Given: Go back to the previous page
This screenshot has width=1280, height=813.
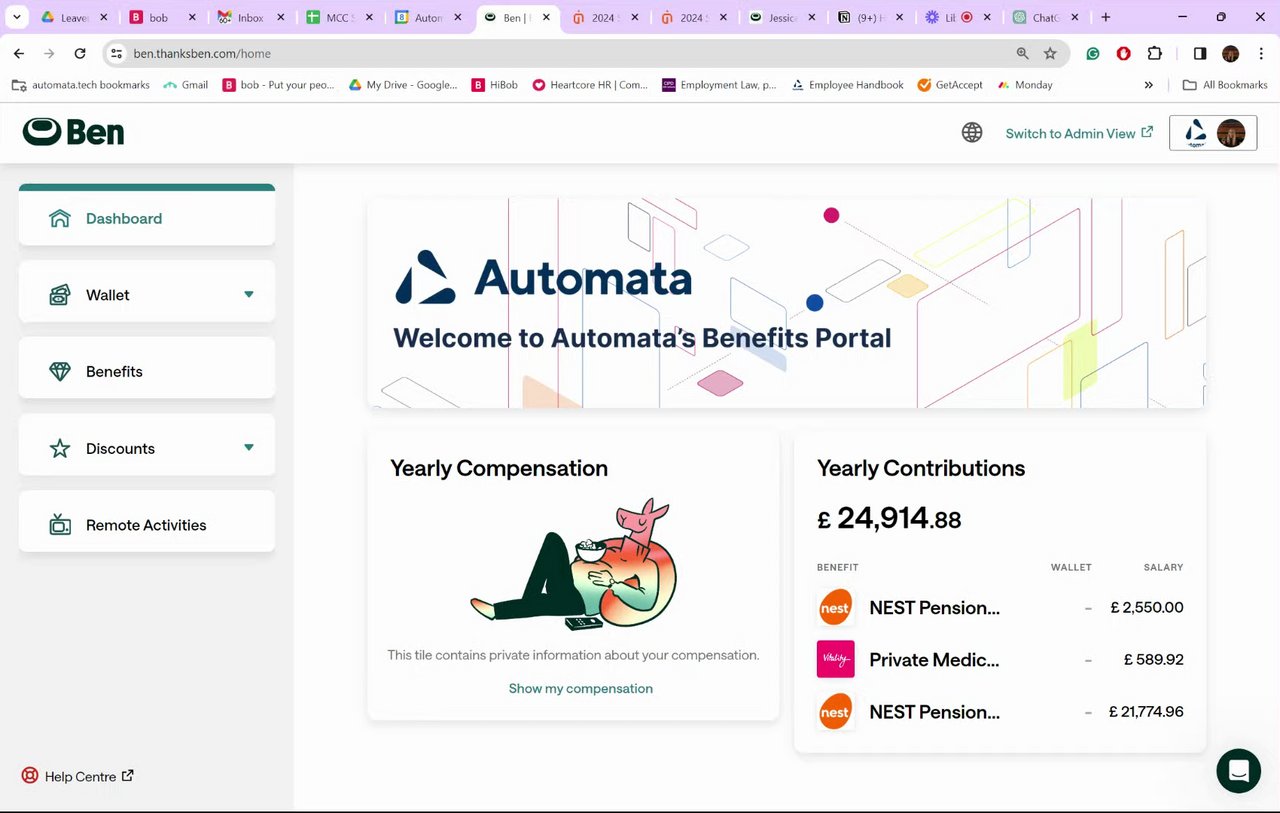Looking at the screenshot, I should pyautogui.click(x=19, y=54).
